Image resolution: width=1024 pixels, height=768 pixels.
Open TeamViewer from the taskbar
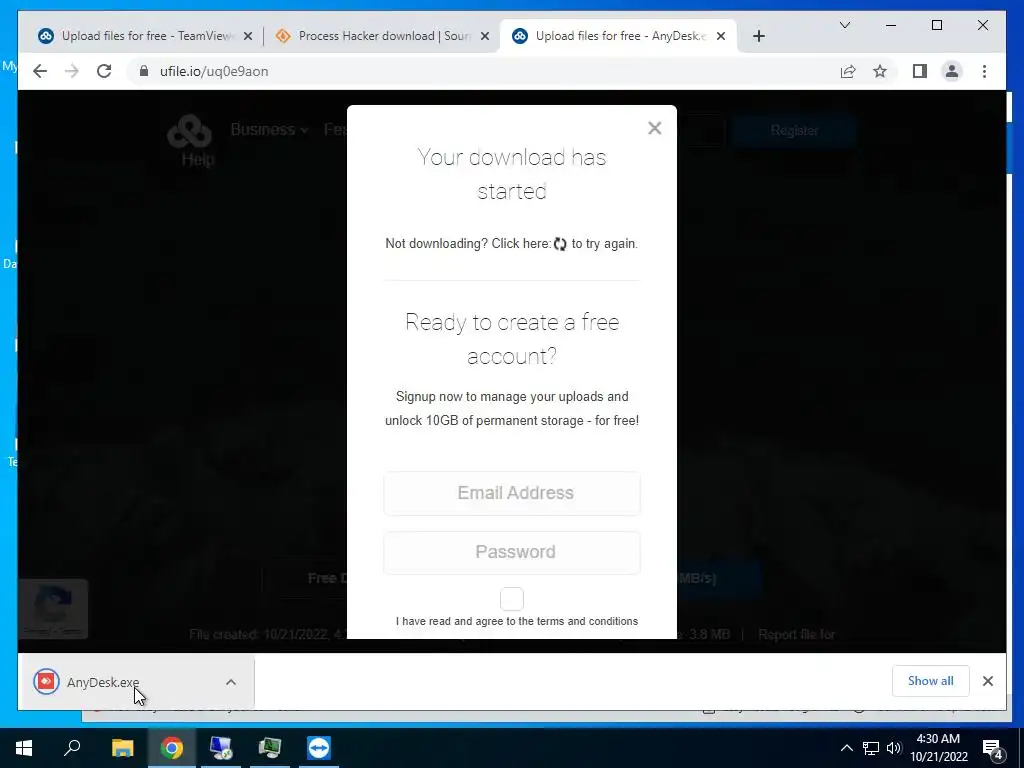click(319, 748)
